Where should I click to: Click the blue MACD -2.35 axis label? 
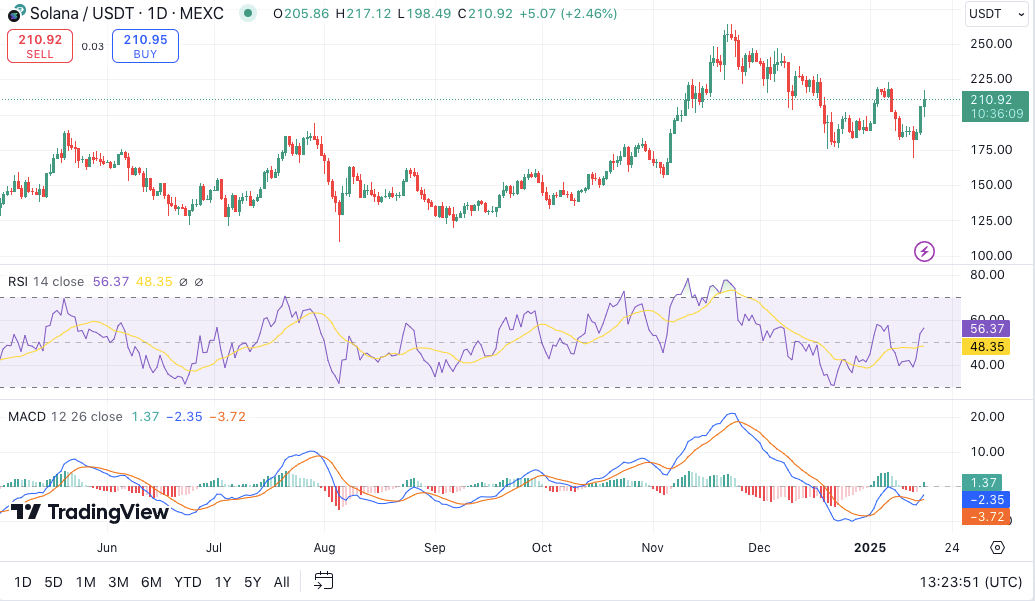coord(986,500)
